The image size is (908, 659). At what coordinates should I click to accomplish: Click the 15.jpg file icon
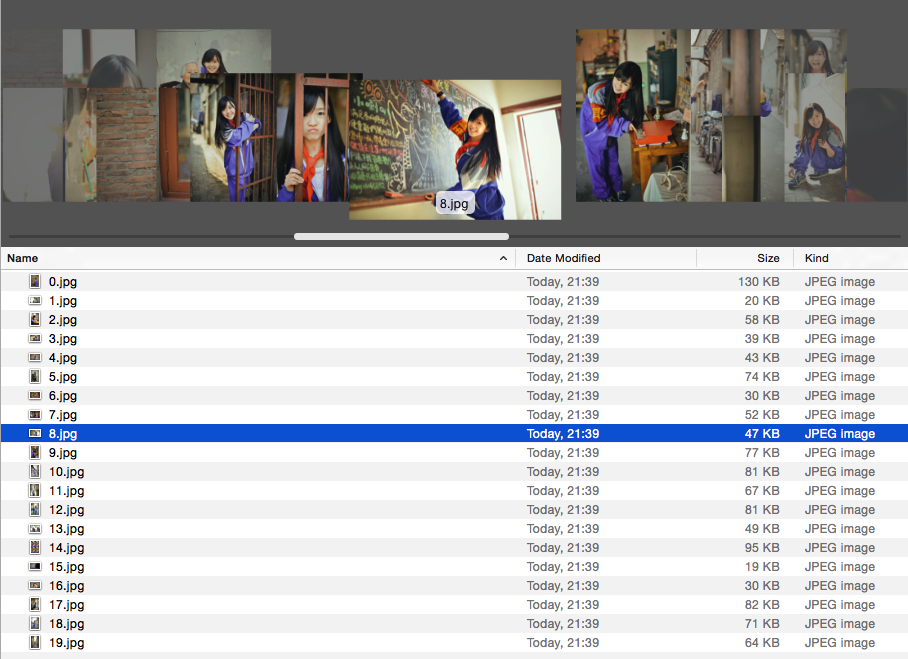35,566
